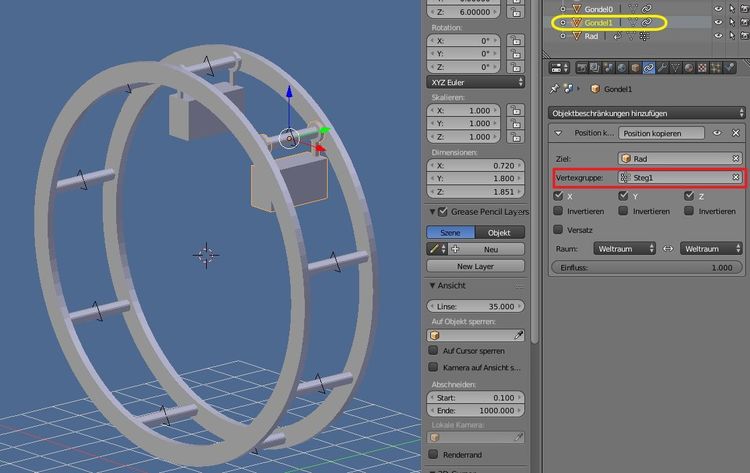Toggle the Grease Pencil Layers checkbox
Screen dimensions: 750x473
coord(443,211)
